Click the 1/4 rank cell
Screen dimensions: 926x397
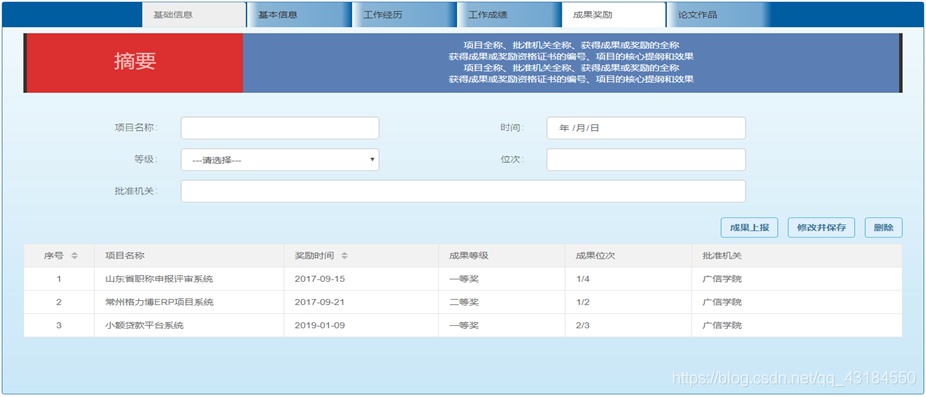coord(628,279)
